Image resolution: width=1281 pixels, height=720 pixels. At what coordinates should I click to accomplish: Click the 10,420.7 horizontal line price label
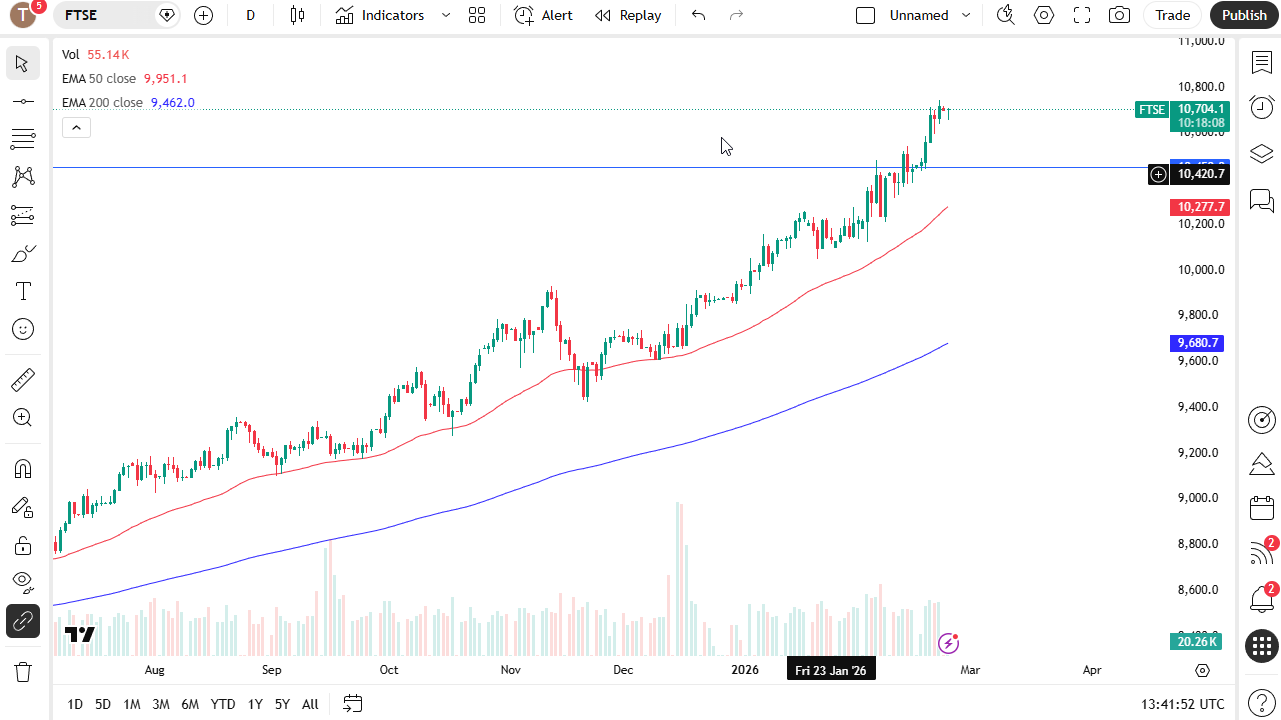pyautogui.click(x=1200, y=174)
